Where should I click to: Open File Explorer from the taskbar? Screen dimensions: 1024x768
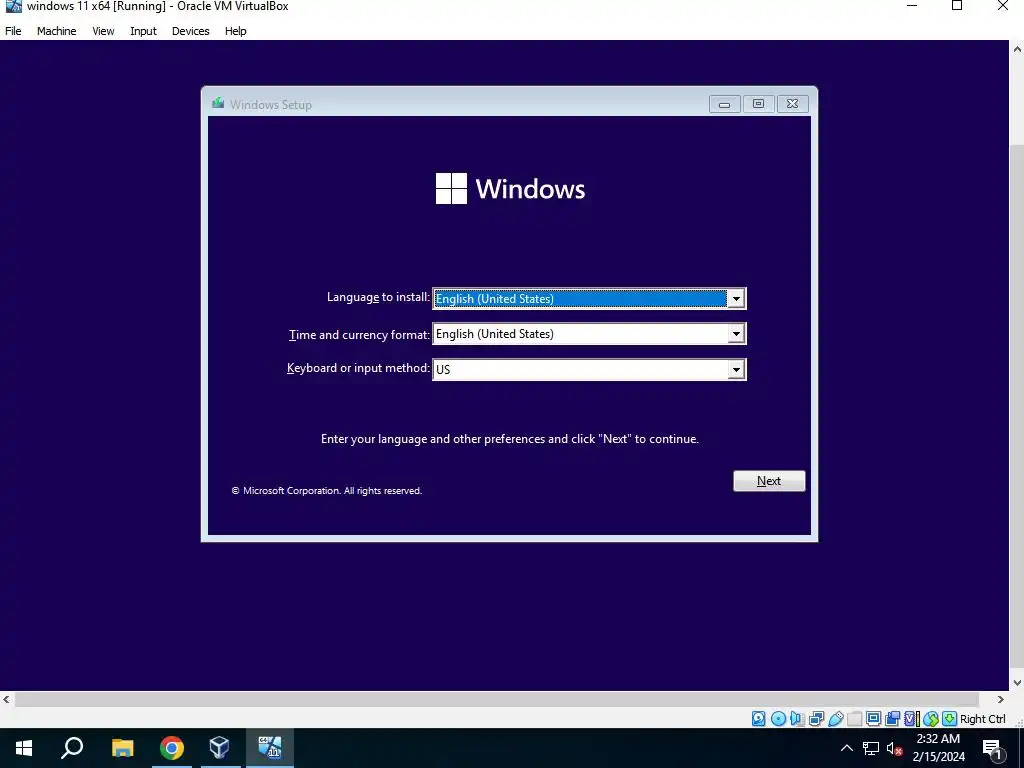122,748
